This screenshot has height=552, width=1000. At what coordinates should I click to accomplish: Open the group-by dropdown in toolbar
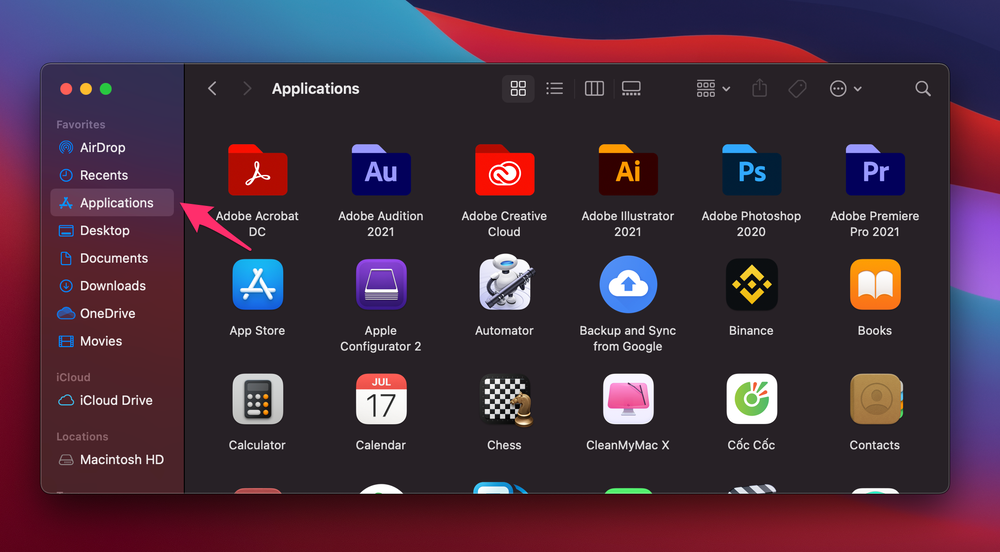(x=713, y=89)
